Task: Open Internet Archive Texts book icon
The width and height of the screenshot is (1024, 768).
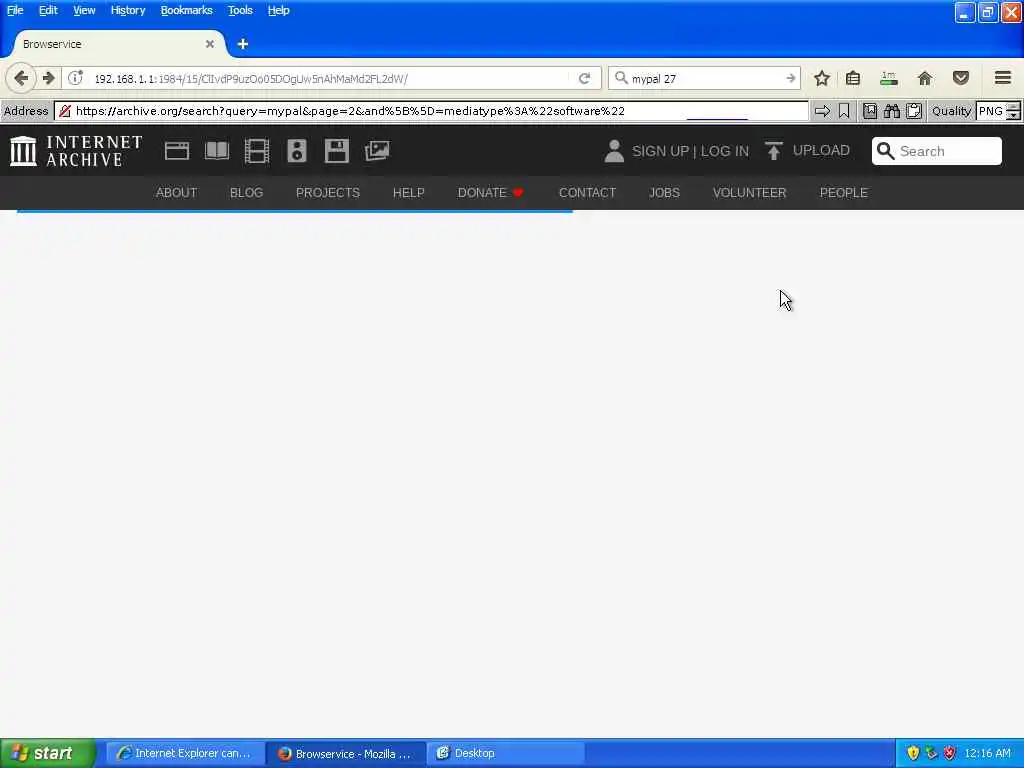Action: tap(217, 151)
